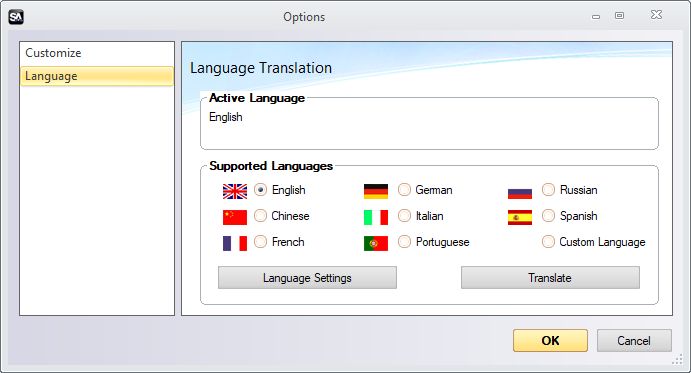Viewport: 691px width, 373px height.
Task: Click the United Kingdom flag icon
Action: pyautogui.click(x=234, y=191)
